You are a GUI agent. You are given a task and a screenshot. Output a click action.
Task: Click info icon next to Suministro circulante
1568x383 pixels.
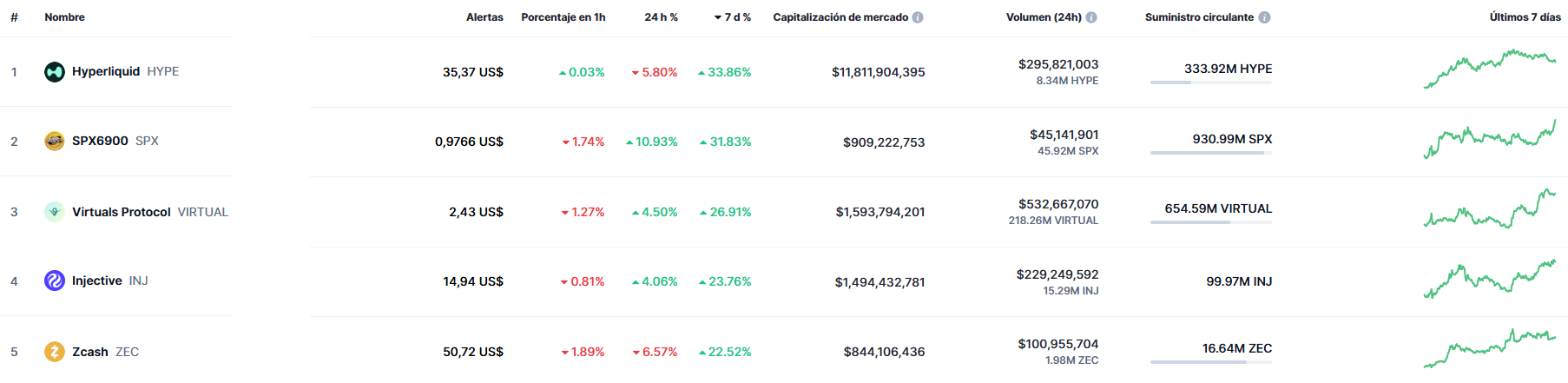point(1264,17)
